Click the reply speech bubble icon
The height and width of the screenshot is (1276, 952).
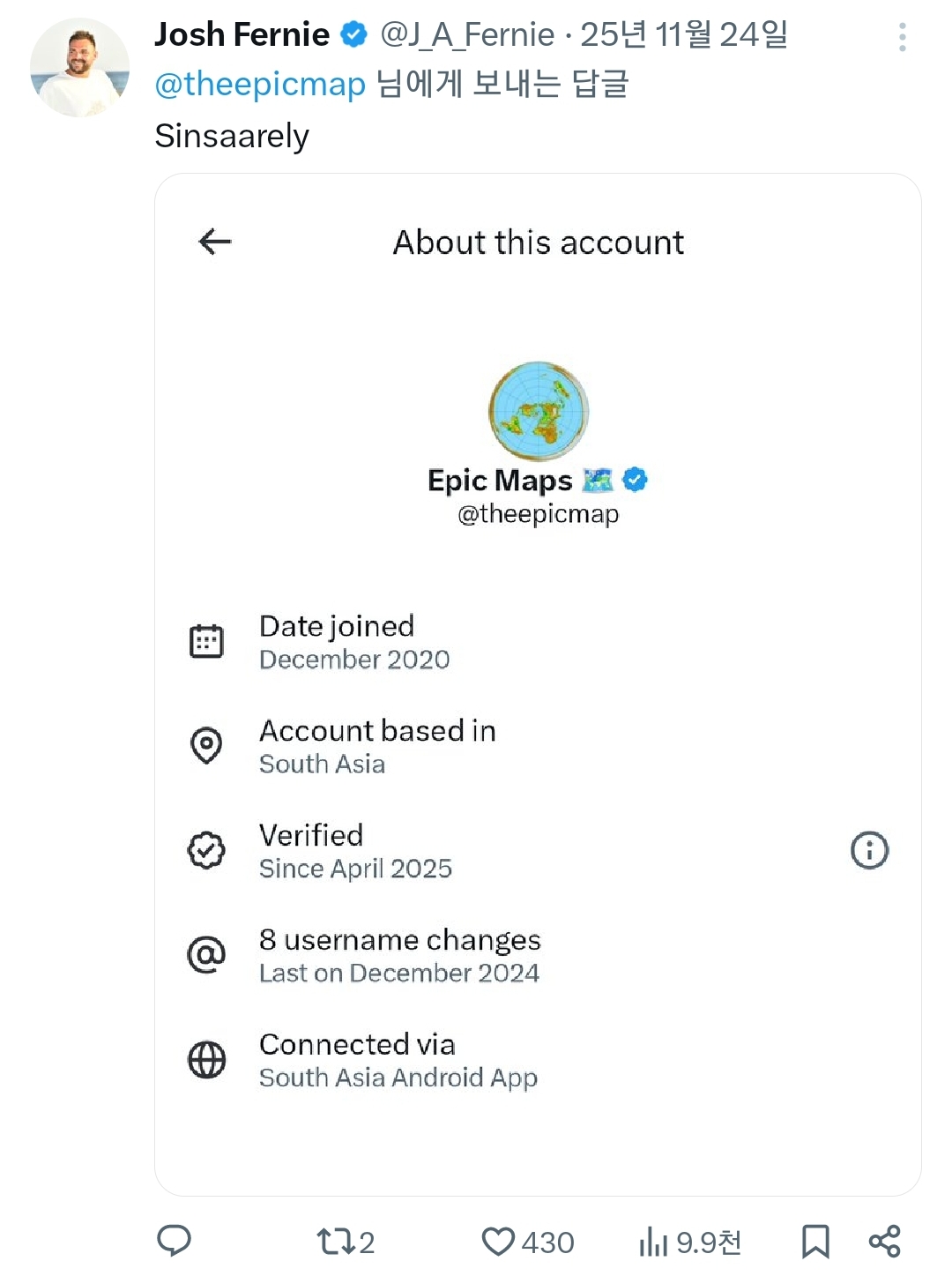(x=174, y=1241)
